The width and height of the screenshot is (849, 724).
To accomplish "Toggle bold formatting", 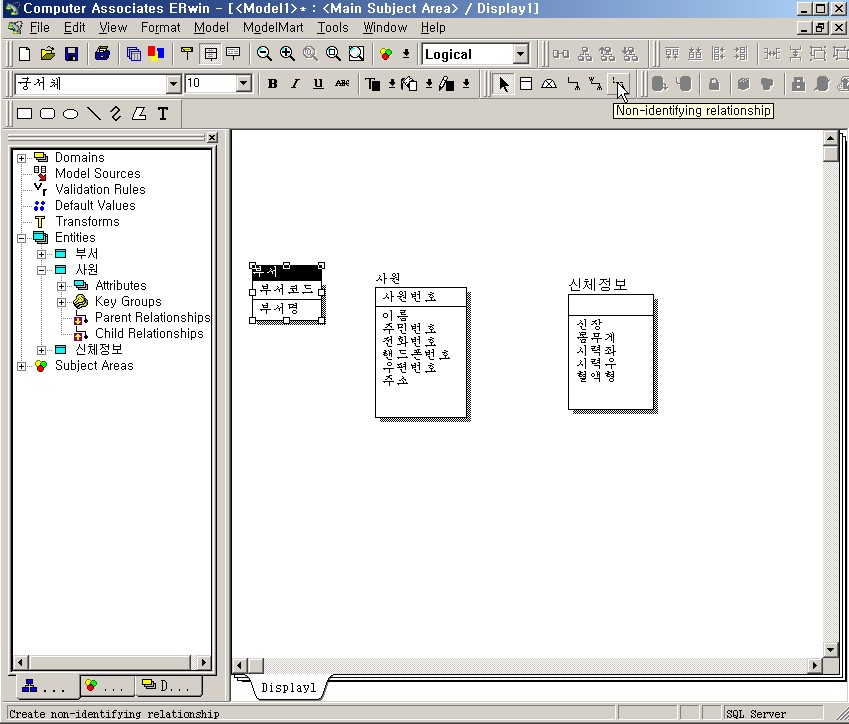I will coord(272,83).
